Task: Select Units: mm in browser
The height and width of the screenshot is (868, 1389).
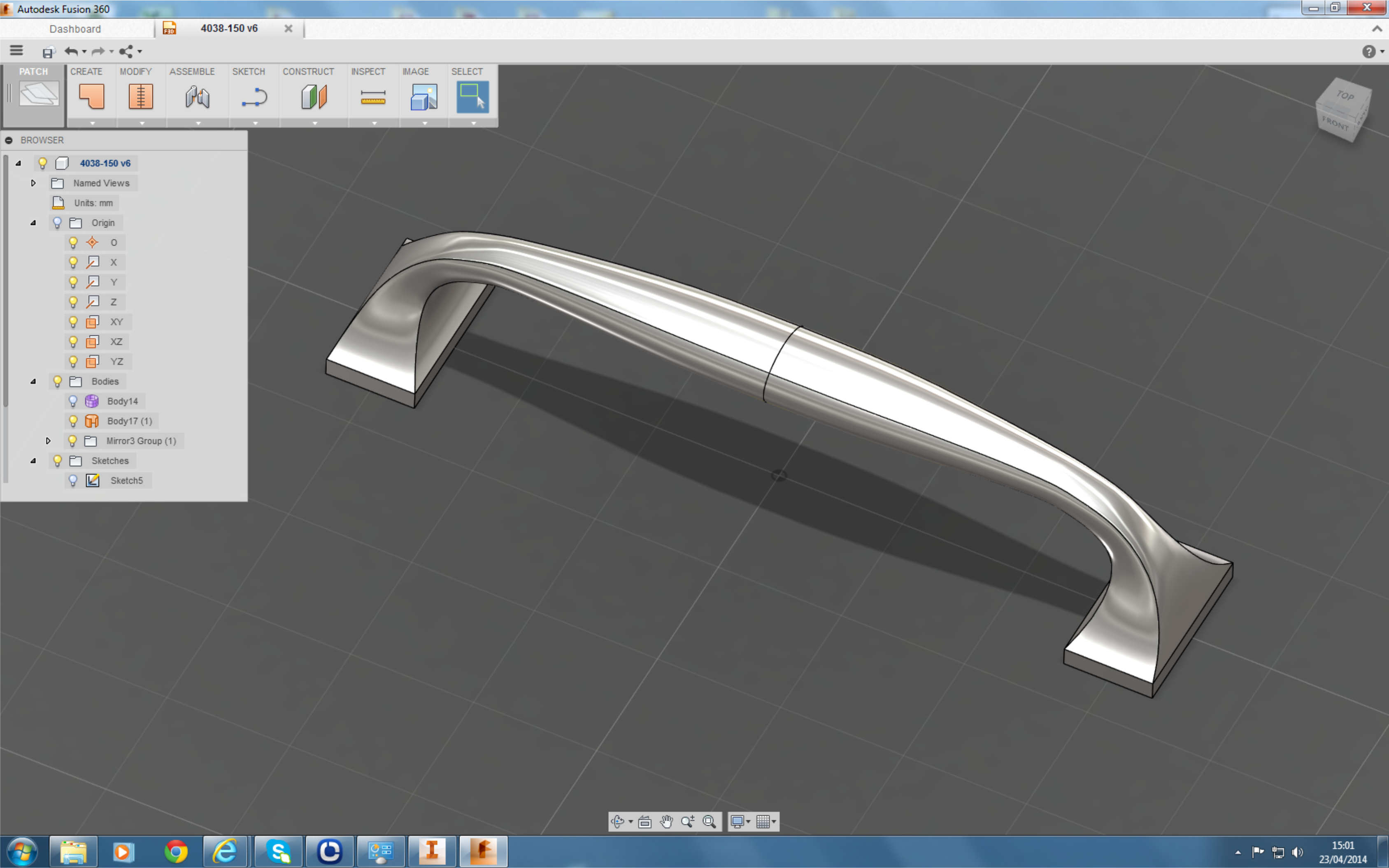Action: coord(93,203)
